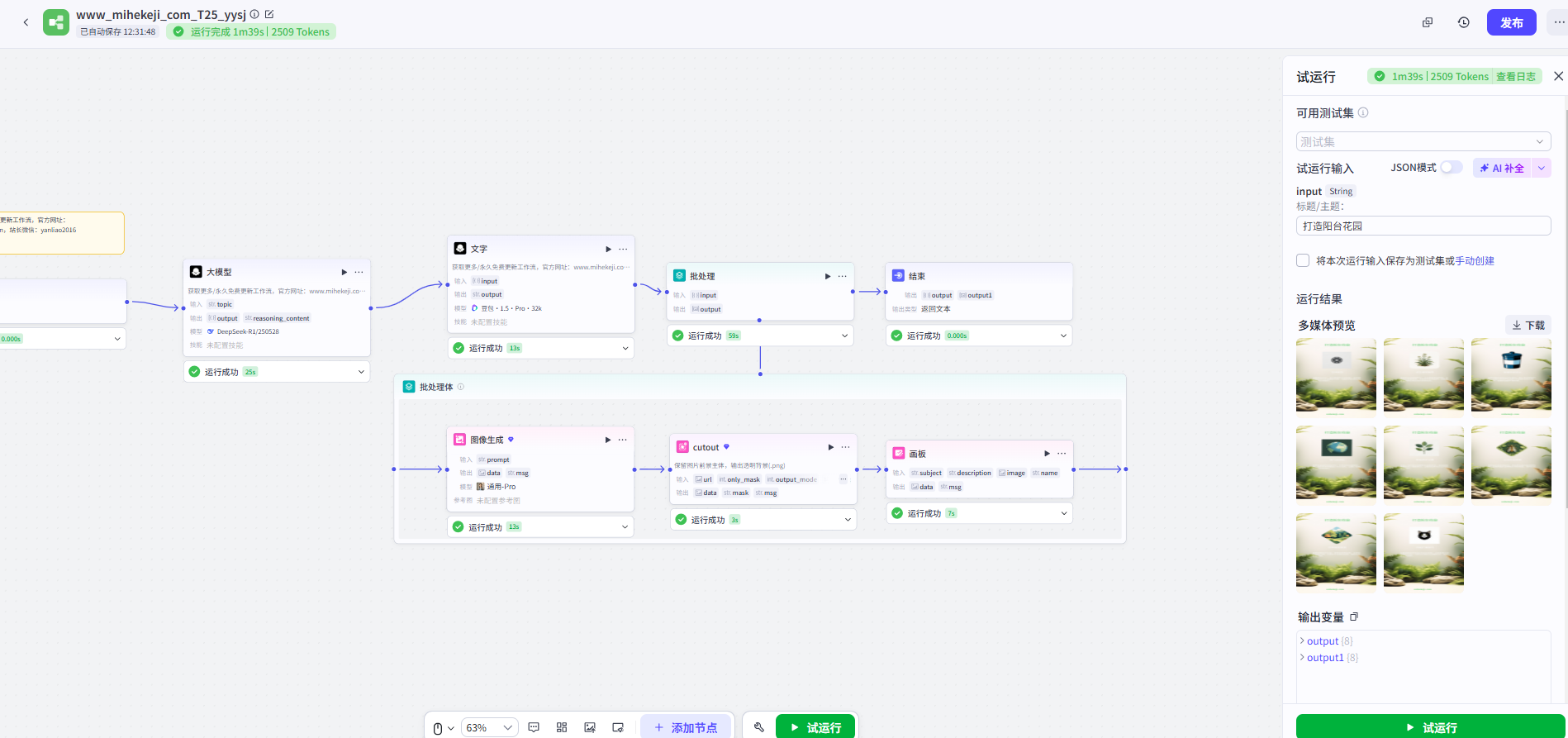Toggle the JSON模式 switch
The image size is (1568, 738).
click(x=1451, y=168)
